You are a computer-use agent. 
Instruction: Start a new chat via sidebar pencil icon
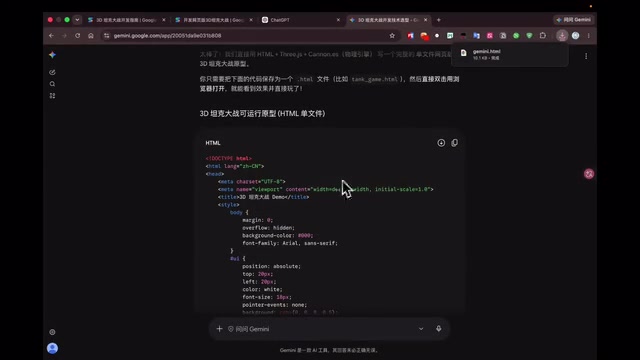(52, 72)
